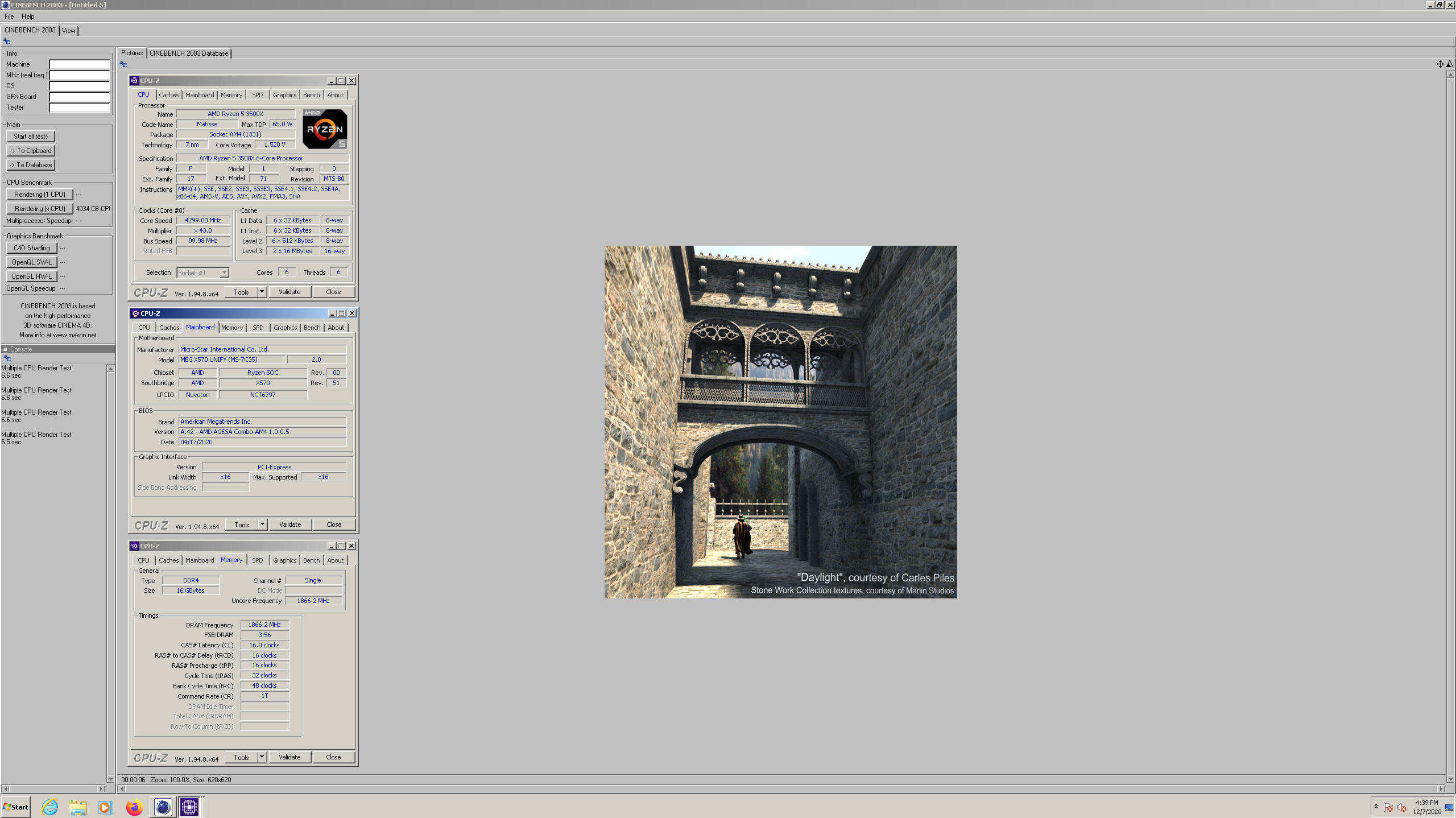Select the Pictures tab
The height and width of the screenshot is (818, 1456).
132,53
